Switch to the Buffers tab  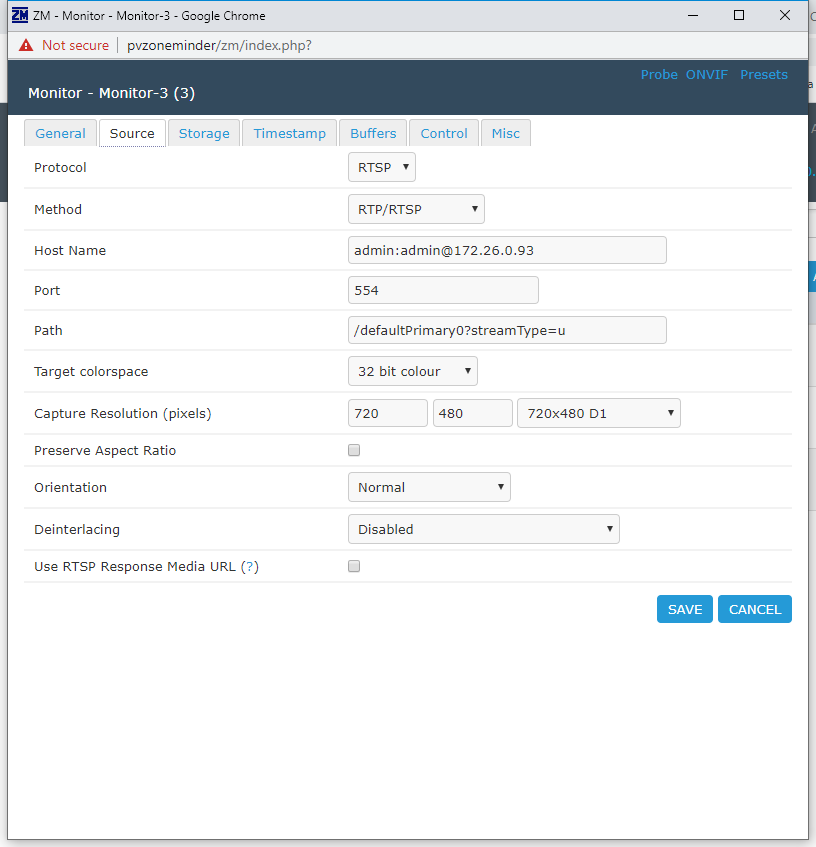click(373, 133)
